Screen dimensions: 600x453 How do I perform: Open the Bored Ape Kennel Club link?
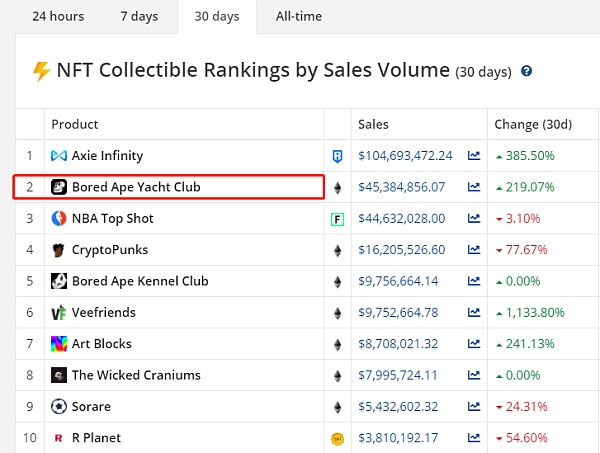tap(140, 281)
